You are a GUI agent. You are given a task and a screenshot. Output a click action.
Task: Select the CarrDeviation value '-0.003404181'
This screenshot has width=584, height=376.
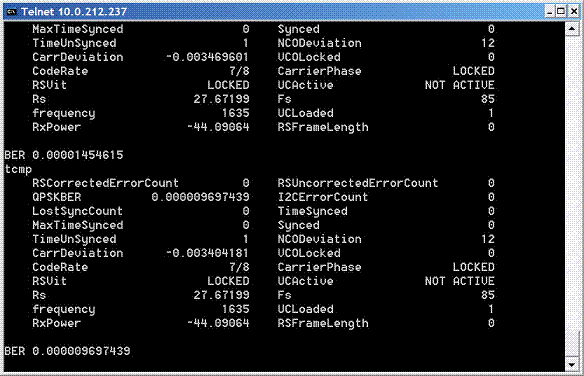pyautogui.click(x=207, y=253)
